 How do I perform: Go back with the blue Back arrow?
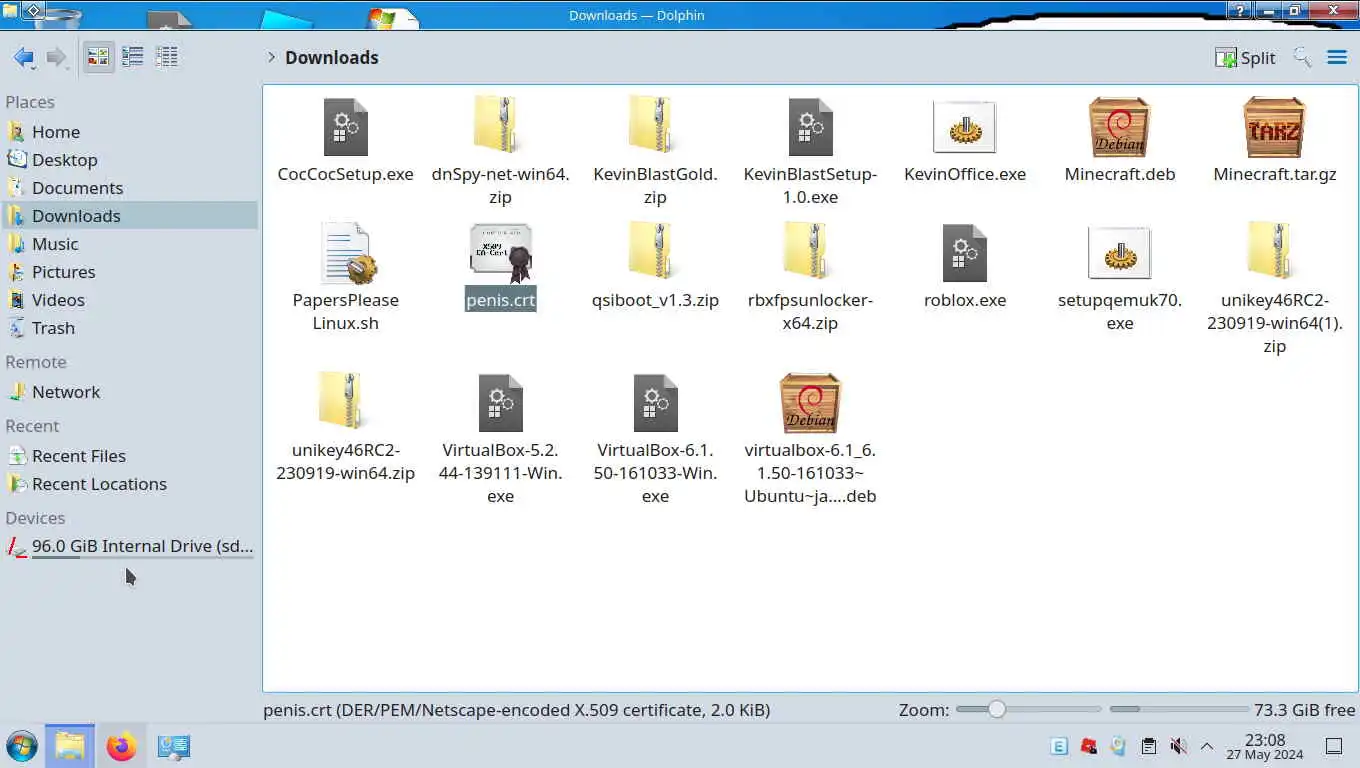click(x=23, y=58)
